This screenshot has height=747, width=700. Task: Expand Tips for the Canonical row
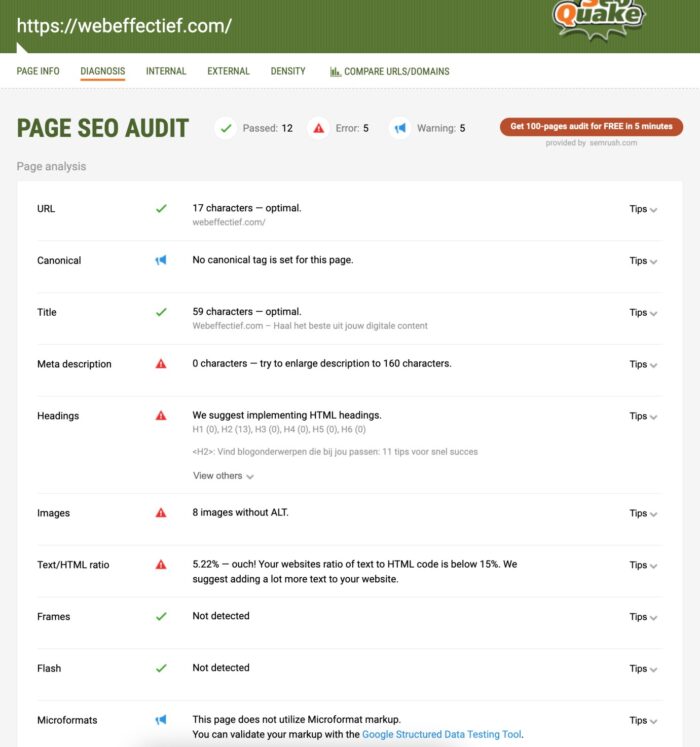click(643, 261)
